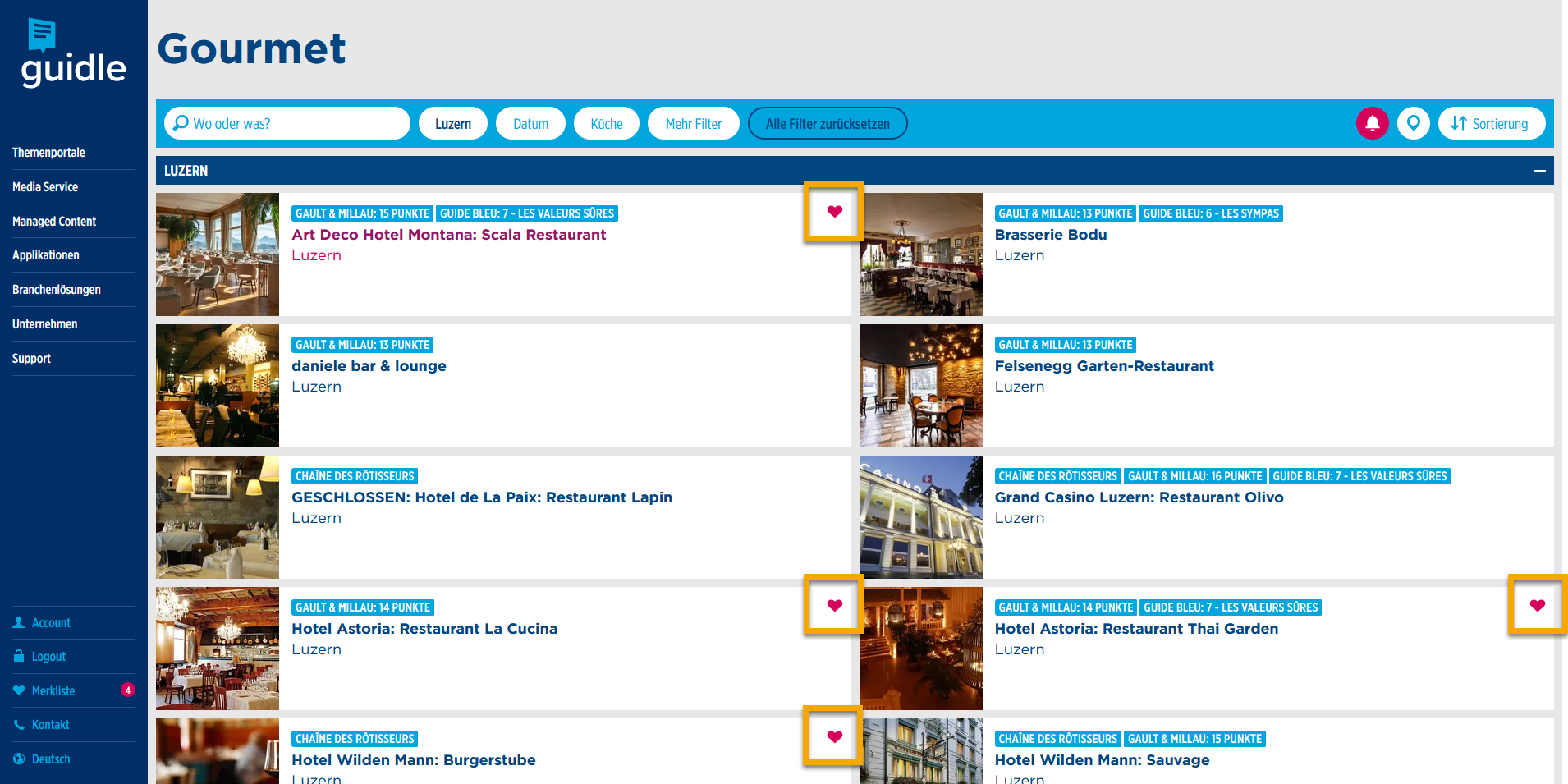Open Hotel Astoria: Restaurant Thai Garden
Image resolution: width=1568 pixels, height=784 pixels.
[1137, 629]
